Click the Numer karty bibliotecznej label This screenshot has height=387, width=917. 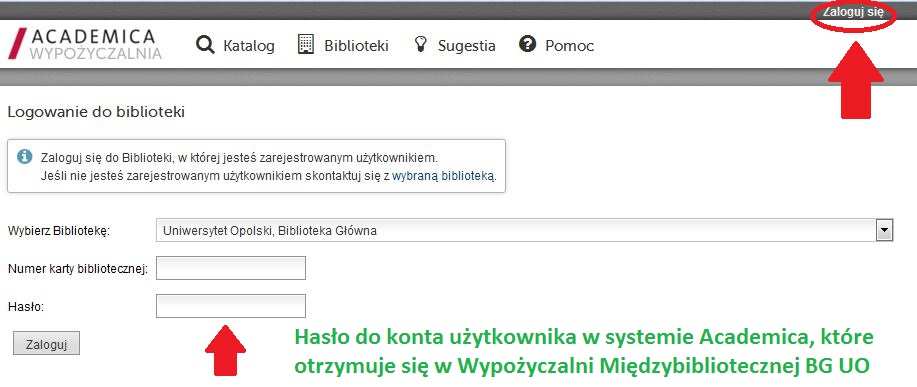click(78, 269)
